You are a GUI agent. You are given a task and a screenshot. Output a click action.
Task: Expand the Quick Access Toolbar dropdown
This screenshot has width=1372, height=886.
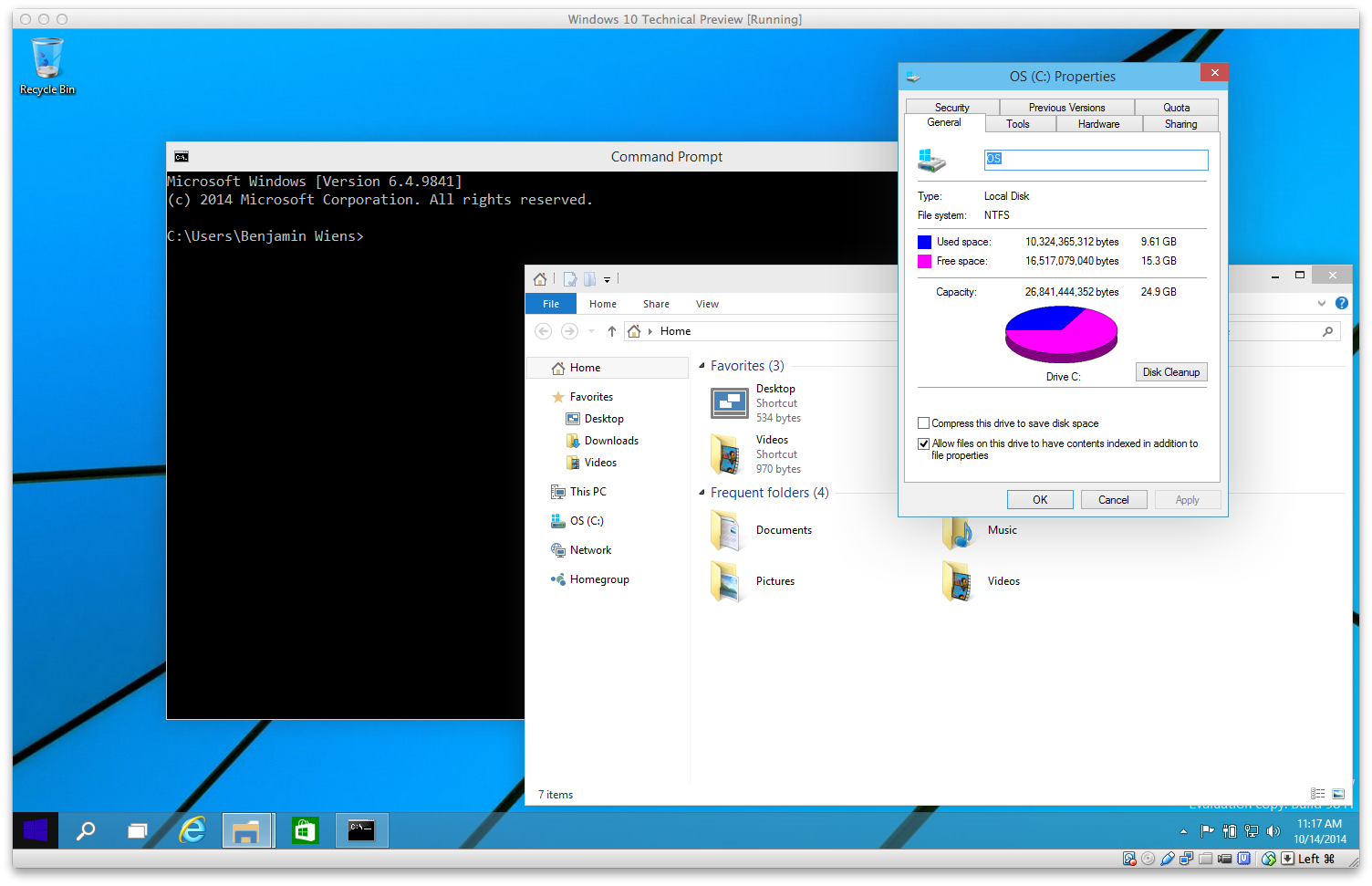click(607, 280)
